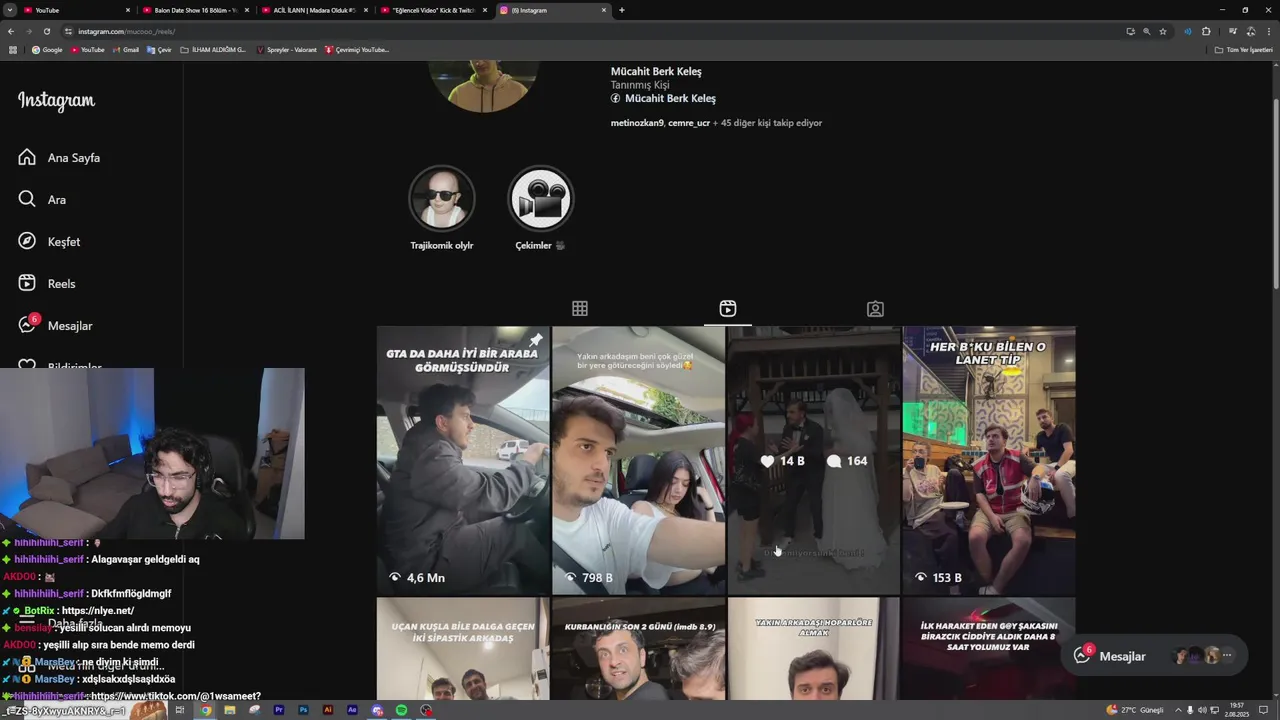Open the Tüm Yer İşaretleri folder
This screenshot has width=1280, height=720.
click(1243, 49)
